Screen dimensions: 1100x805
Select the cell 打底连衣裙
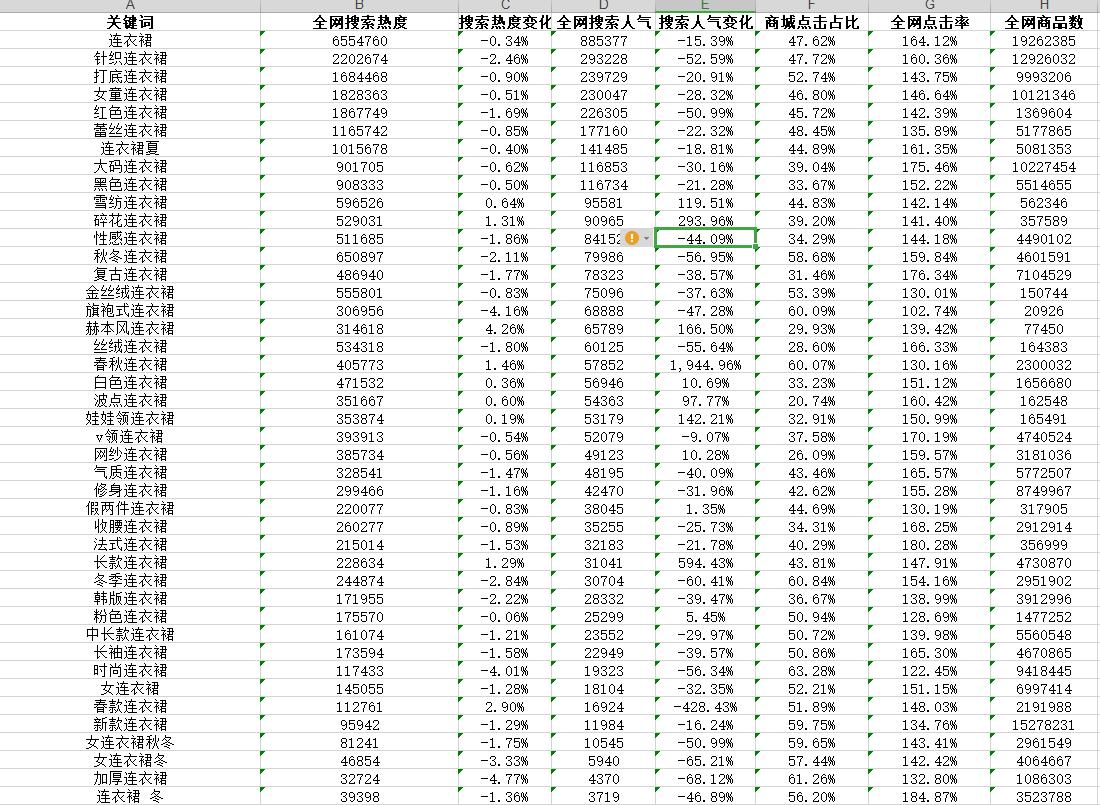click(x=130, y=76)
